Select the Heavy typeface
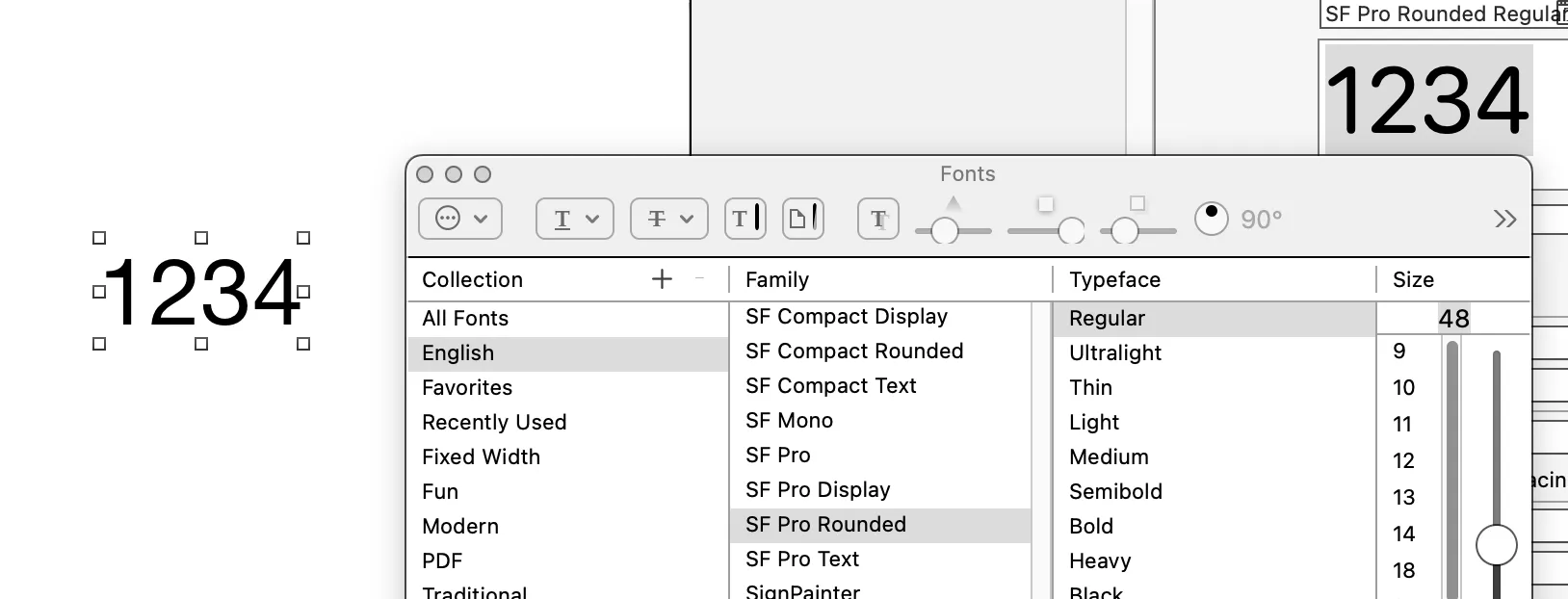Screen dimensions: 1568x599 click(x=1215, y=560)
